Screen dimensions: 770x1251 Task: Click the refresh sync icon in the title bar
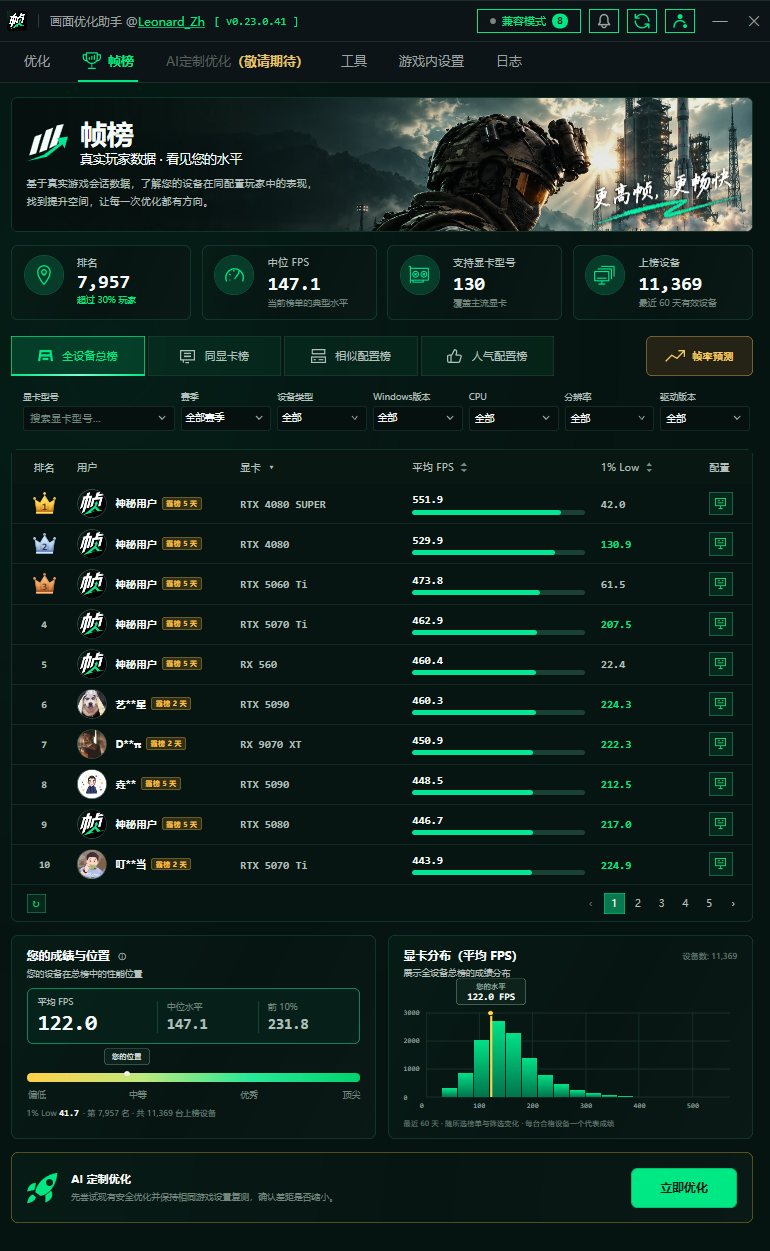pyautogui.click(x=642, y=21)
